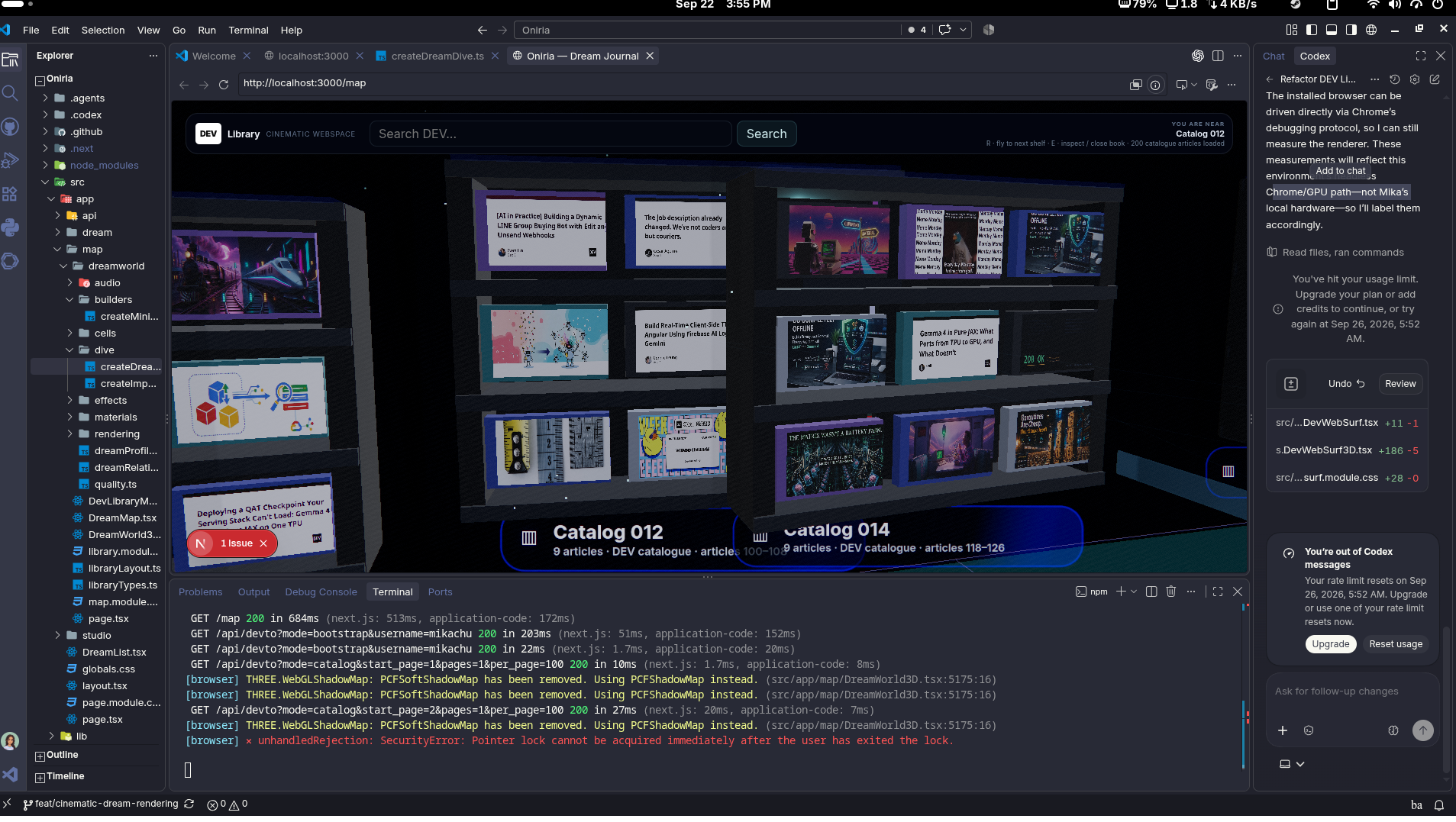Screen dimensions: 1456x822
Task: Open the chat dropdown in the title bar
Action: tap(964, 30)
